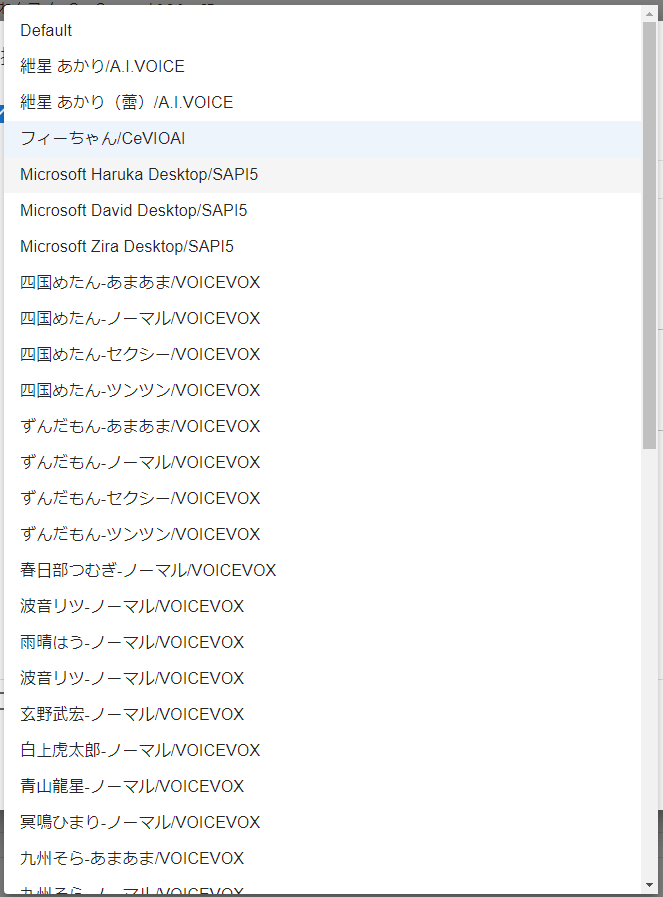The width and height of the screenshot is (663, 897).
Task: Pick フィーちゃん/CeVIOAI voice option
Action: pyautogui.click(x=102, y=139)
